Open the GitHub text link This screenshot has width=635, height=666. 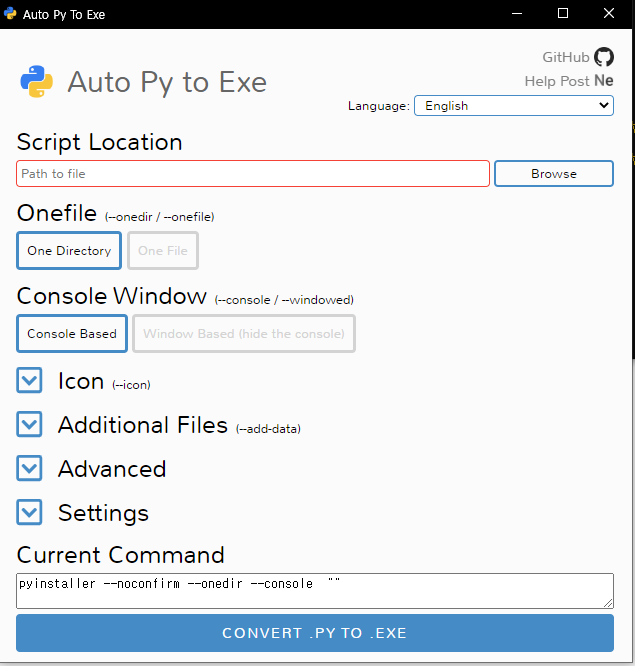566,57
